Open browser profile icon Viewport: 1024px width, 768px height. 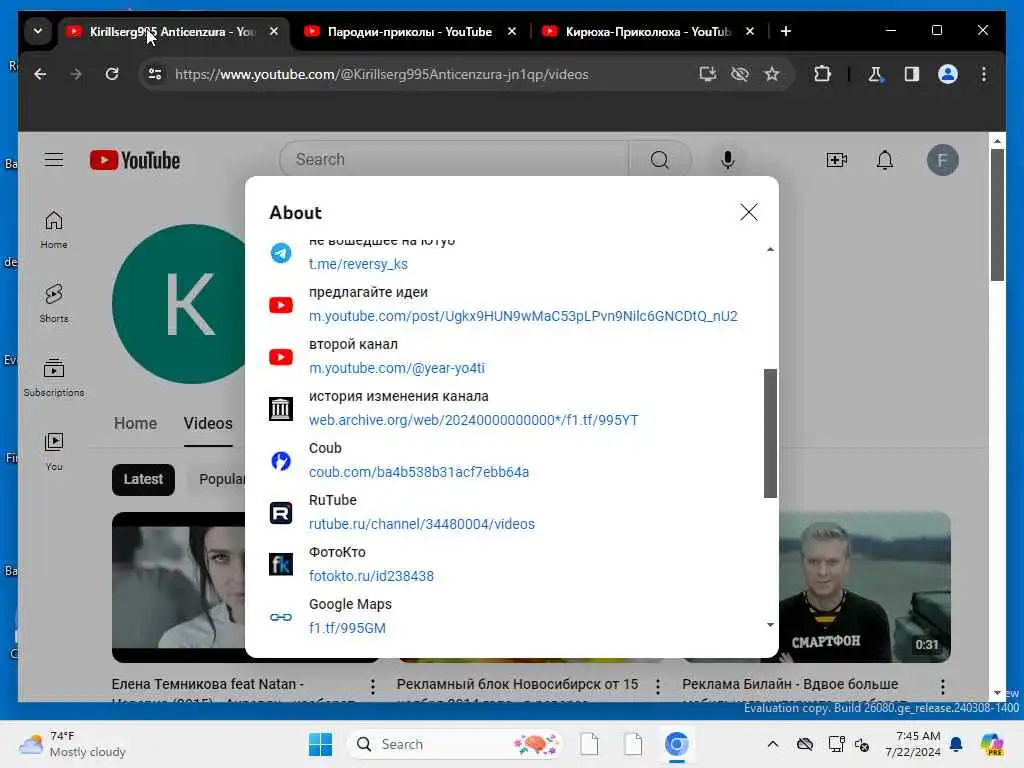click(948, 74)
